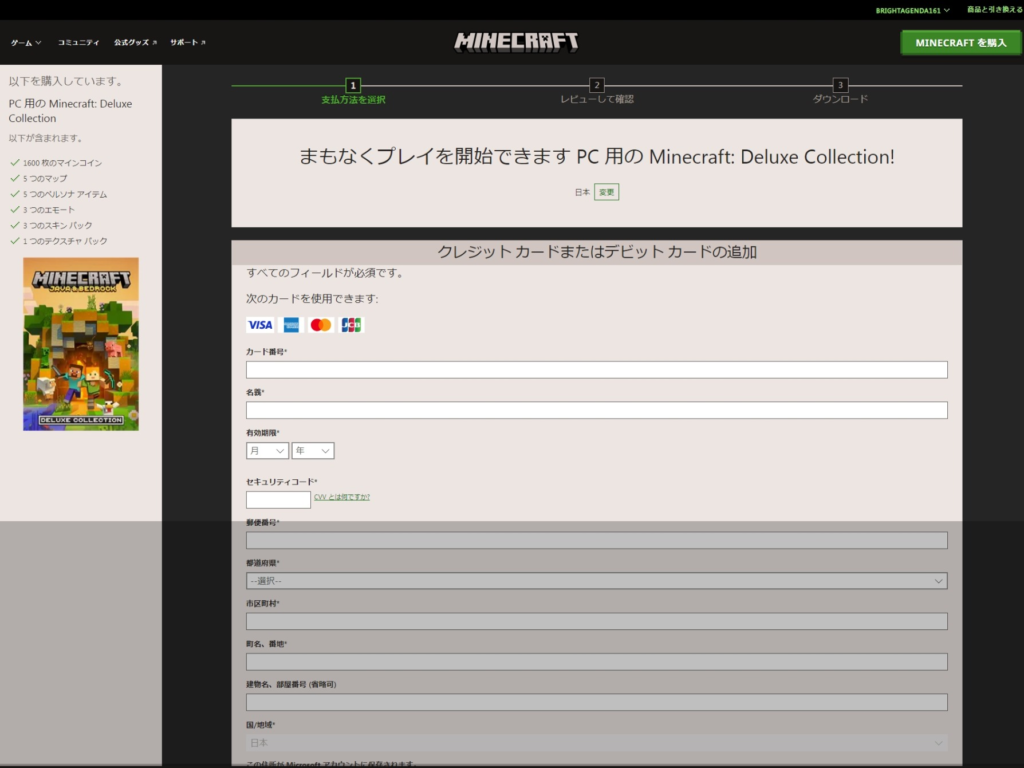Image resolution: width=1024 pixels, height=768 pixels.
Task: Select step 2 レビューして確認 marker
Action: (596, 86)
